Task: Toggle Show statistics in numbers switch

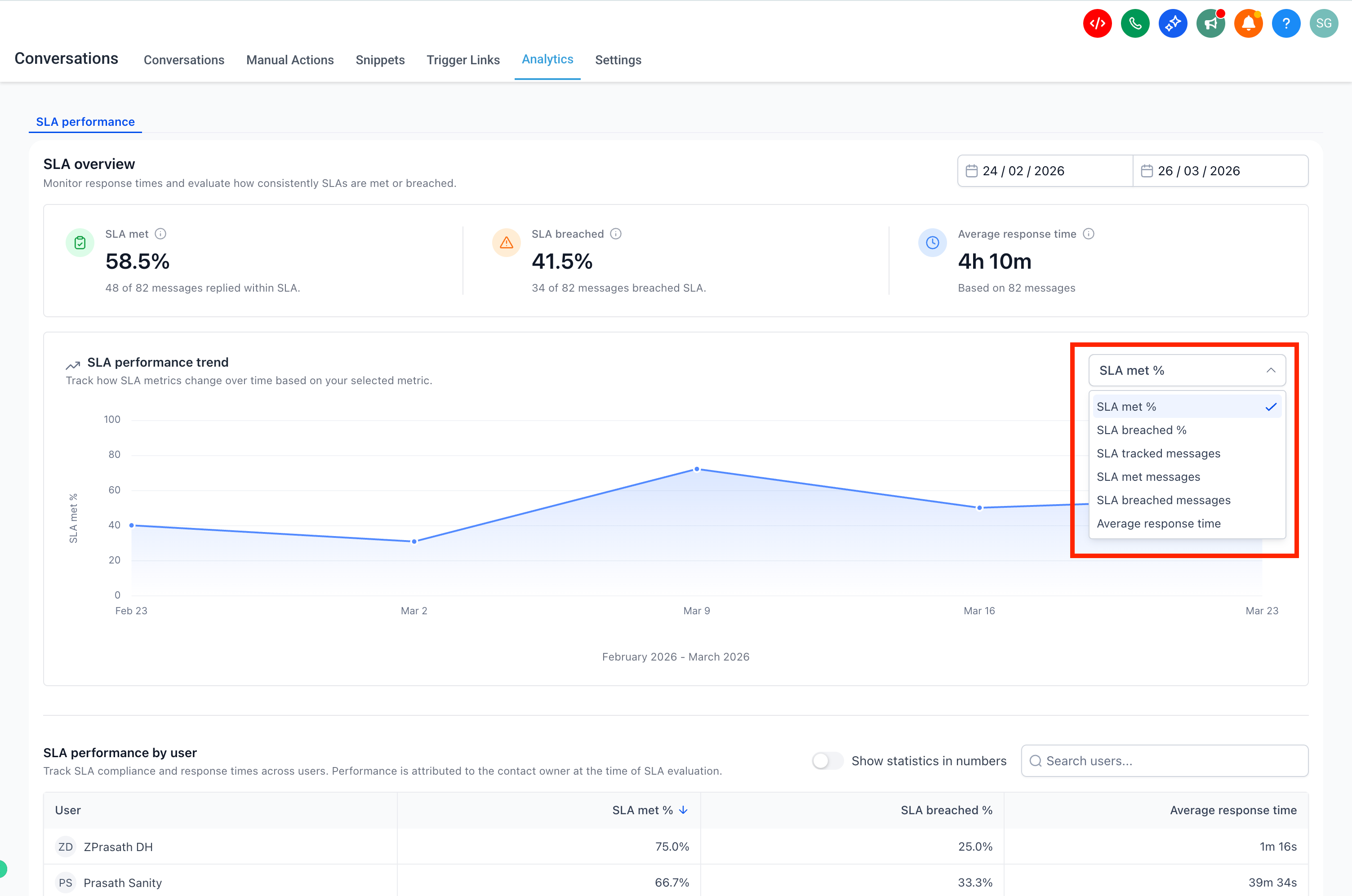Action: pos(827,761)
